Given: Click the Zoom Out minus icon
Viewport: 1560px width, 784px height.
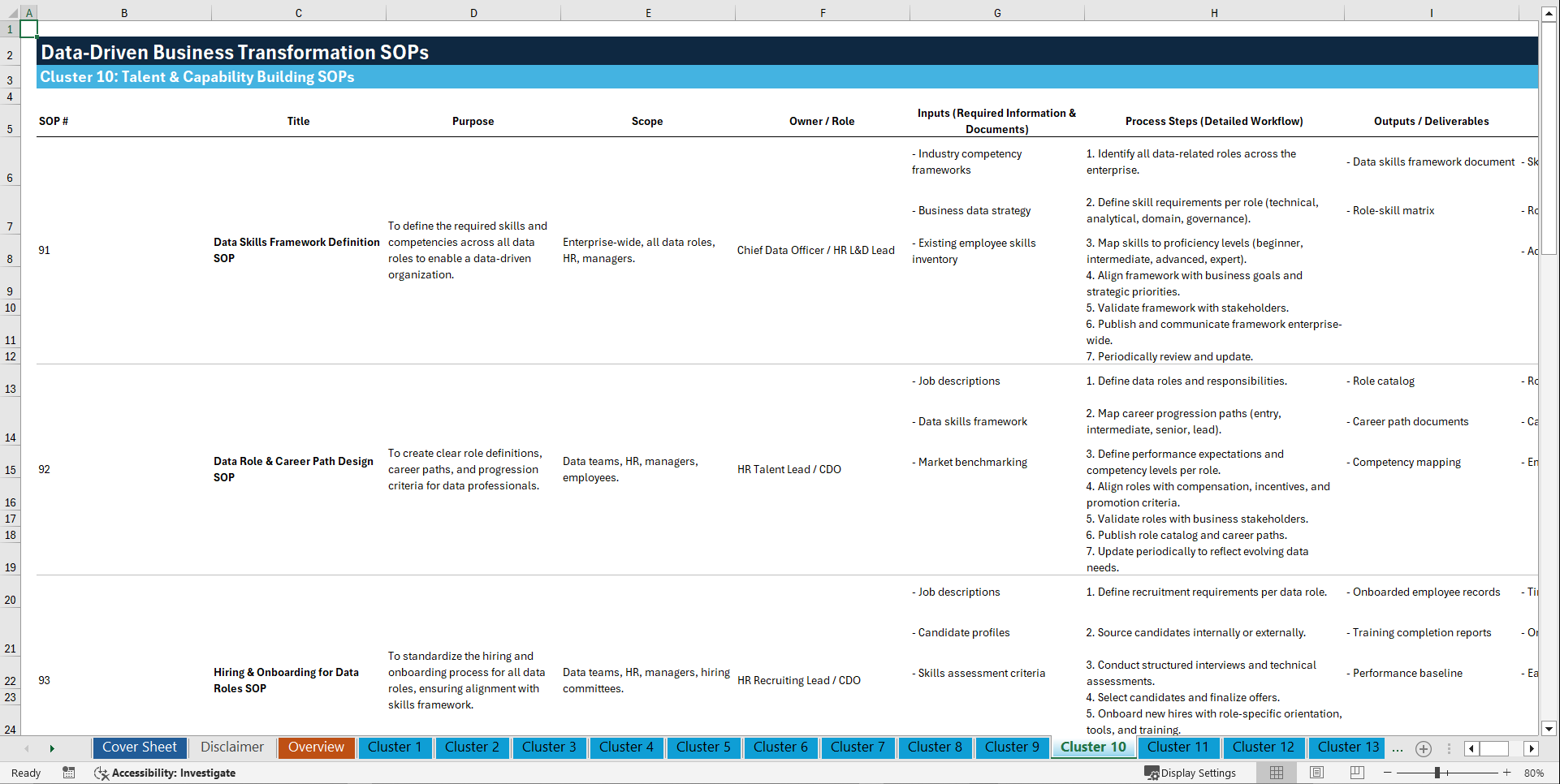Looking at the screenshot, I should (1385, 773).
